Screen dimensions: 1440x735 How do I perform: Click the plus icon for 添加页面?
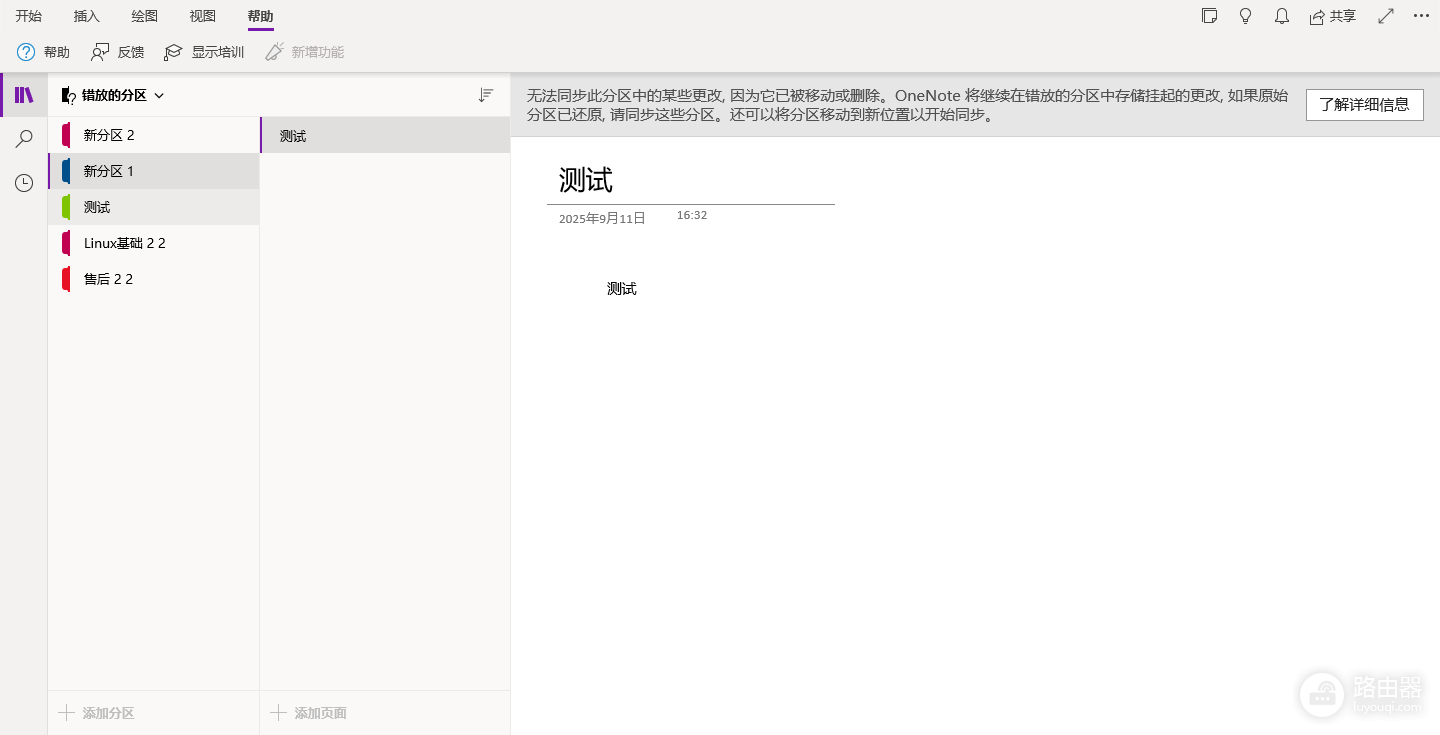click(278, 713)
